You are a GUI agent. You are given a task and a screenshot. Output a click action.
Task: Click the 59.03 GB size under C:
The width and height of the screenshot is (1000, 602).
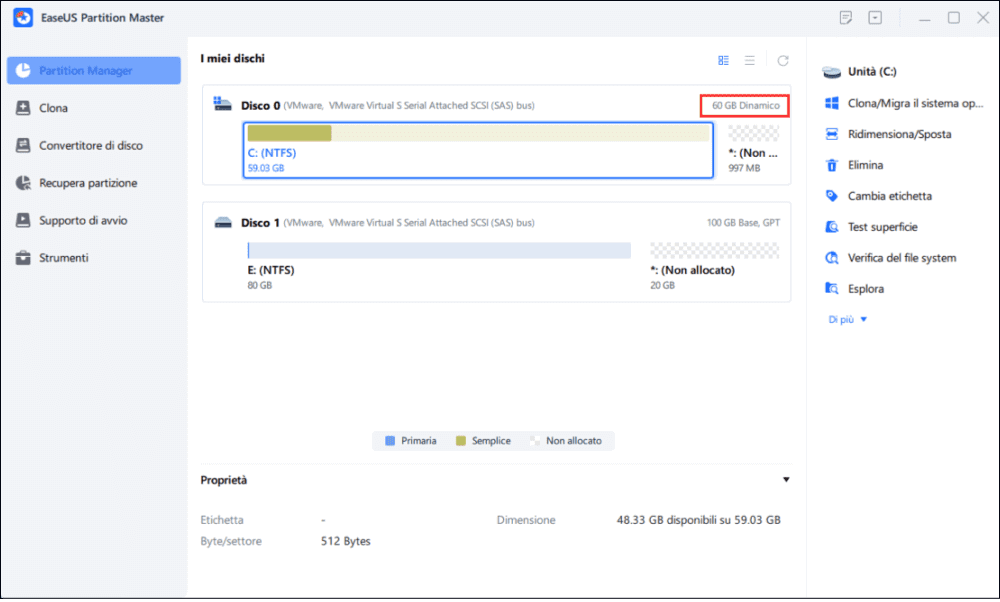click(x=266, y=168)
